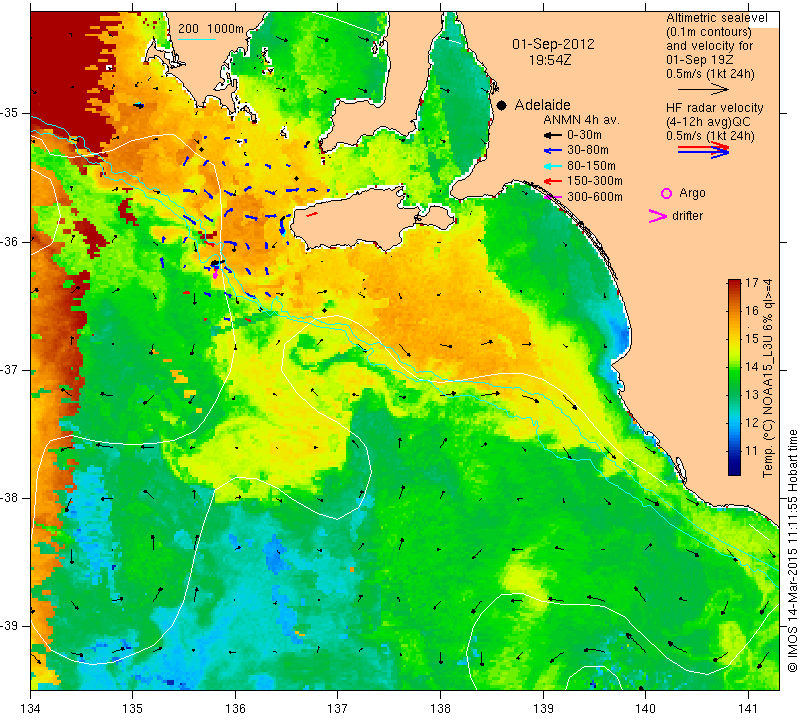Click longitude axis label 139
The image size is (800, 720).
[x=543, y=709]
